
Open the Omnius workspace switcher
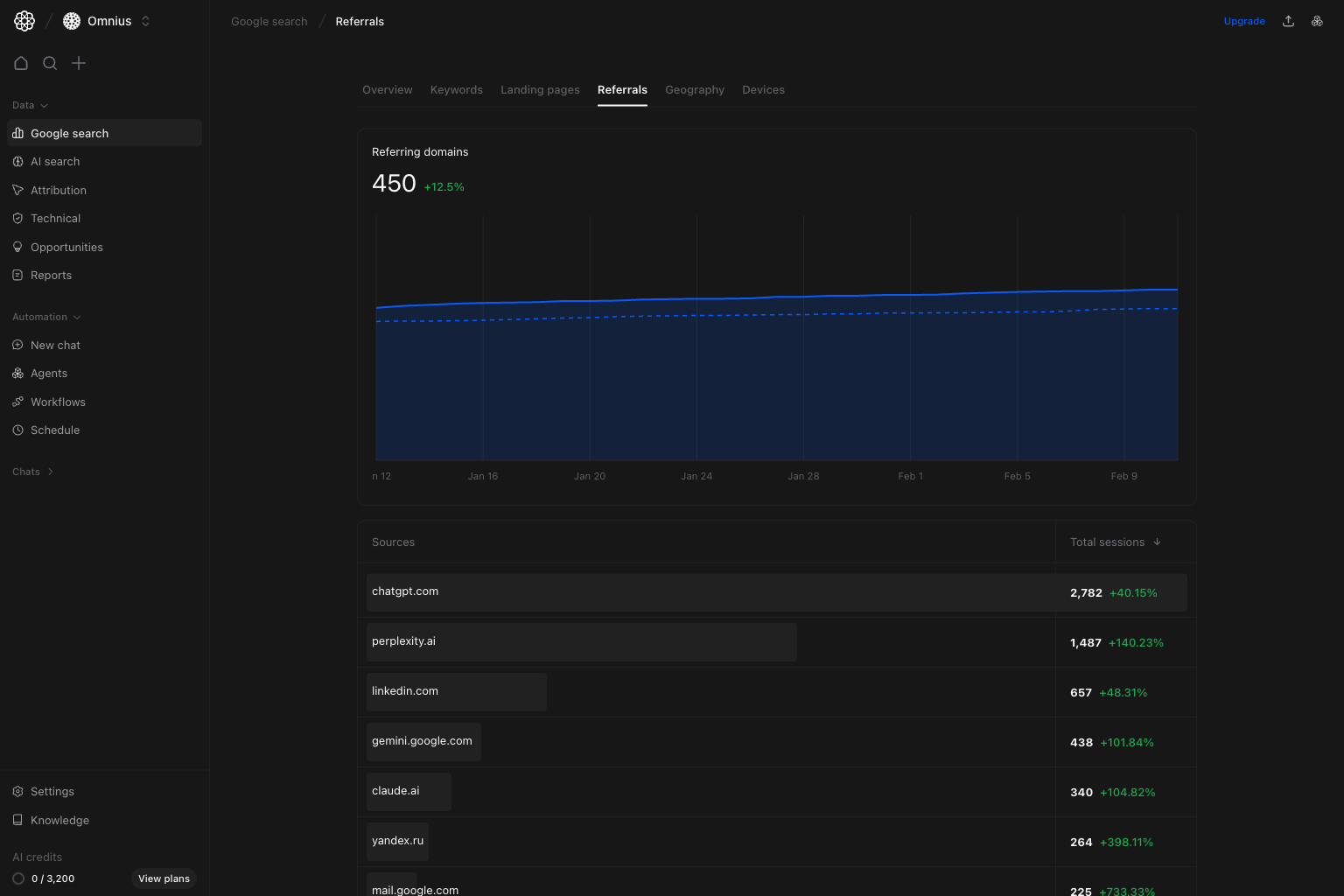click(106, 20)
